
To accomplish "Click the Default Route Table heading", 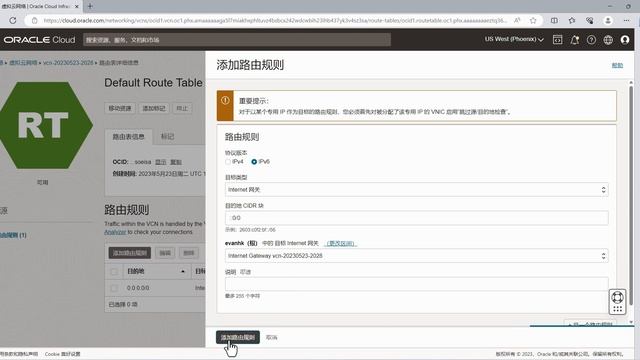I will (x=153, y=83).
